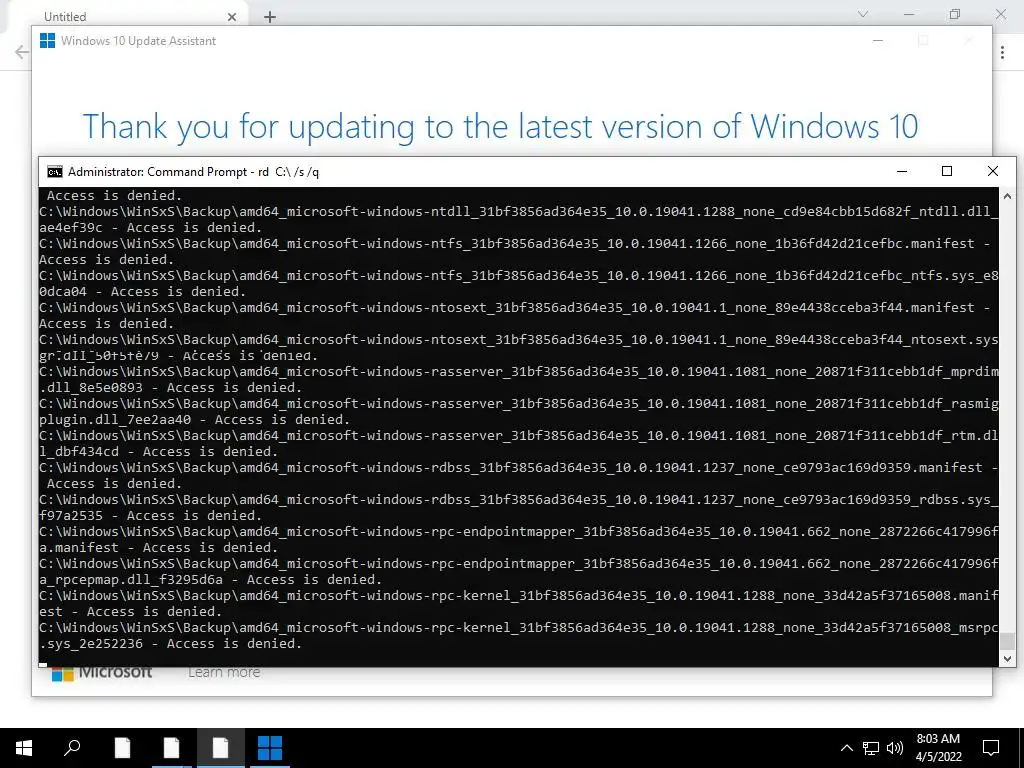Maximize the Command Prompt window

947,171
